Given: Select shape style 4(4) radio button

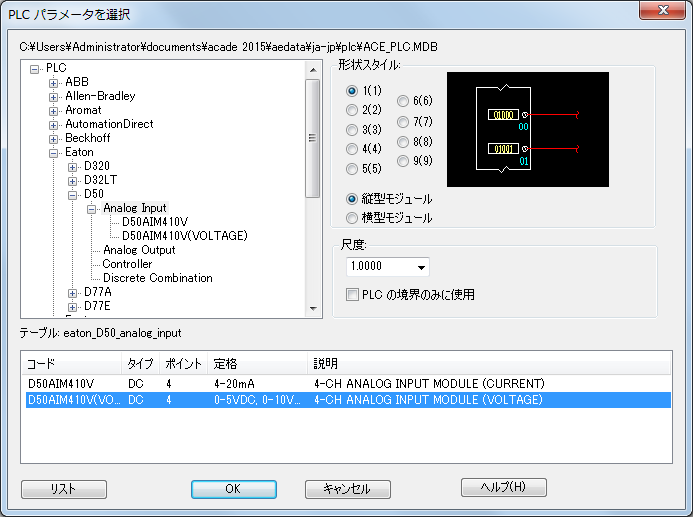Looking at the screenshot, I should click(x=352, y=149).
